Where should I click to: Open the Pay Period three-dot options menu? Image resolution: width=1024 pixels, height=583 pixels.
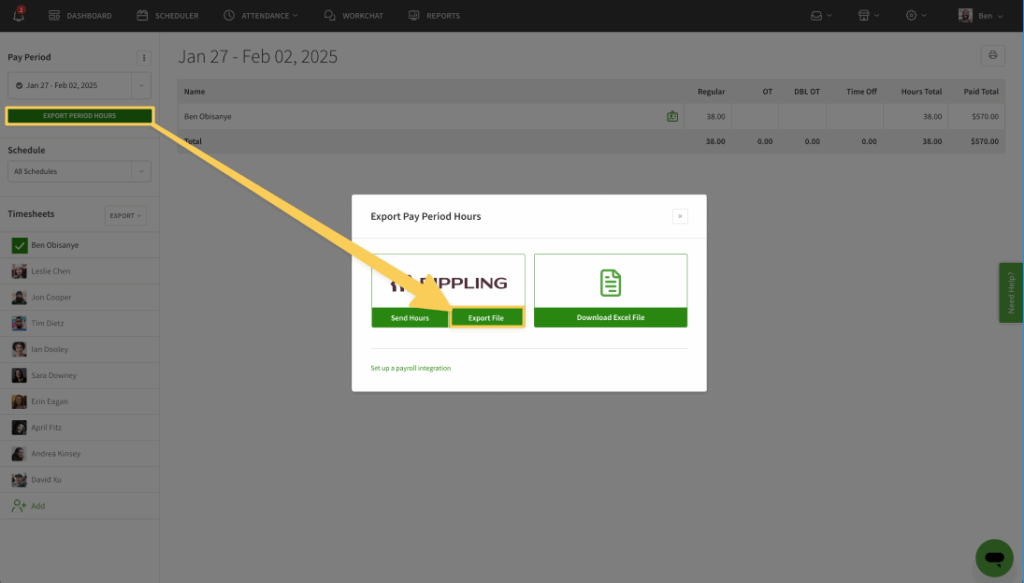click(x=143, y=58)
